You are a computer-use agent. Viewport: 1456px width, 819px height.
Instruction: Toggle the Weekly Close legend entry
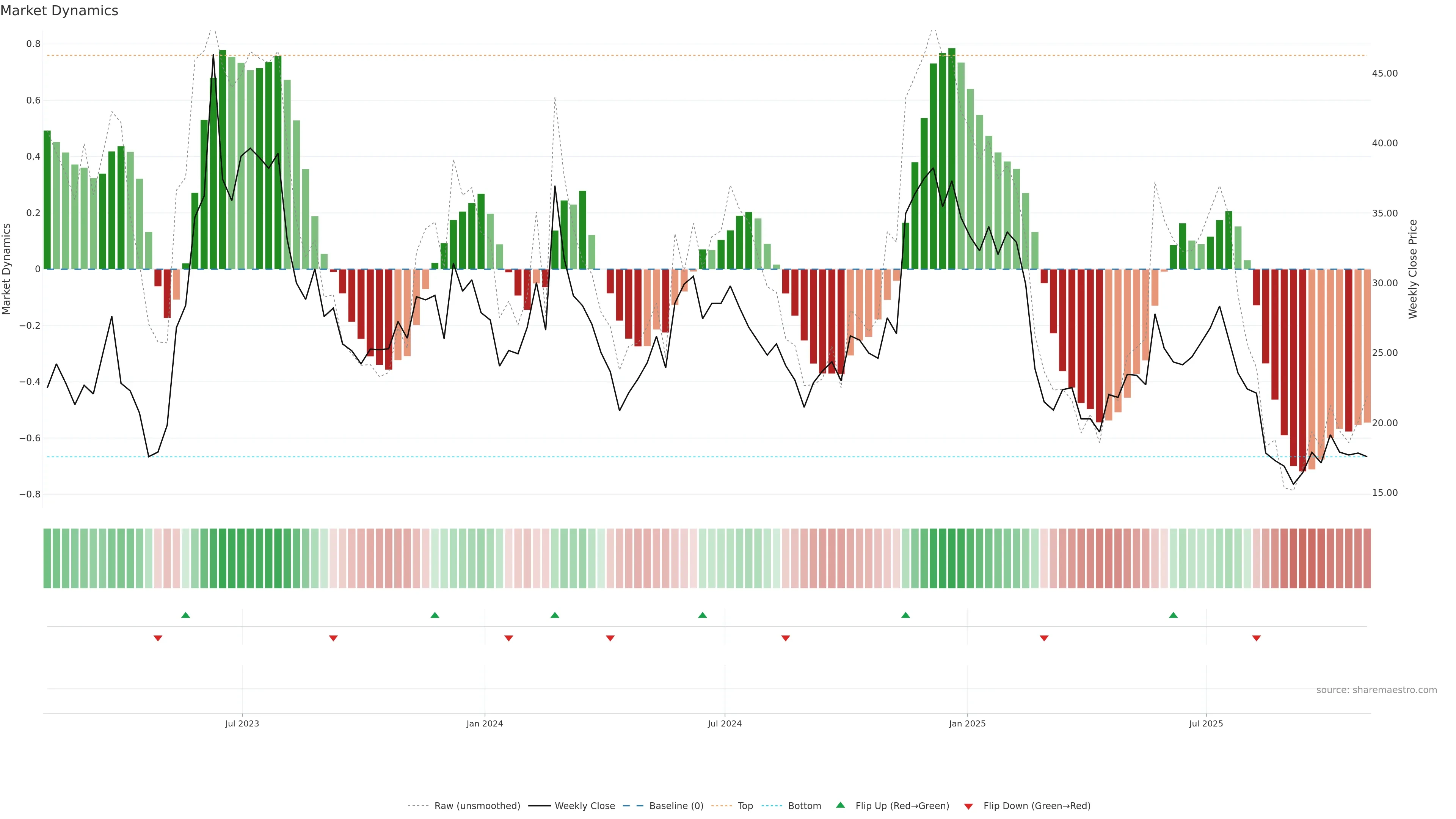point(584,806)
